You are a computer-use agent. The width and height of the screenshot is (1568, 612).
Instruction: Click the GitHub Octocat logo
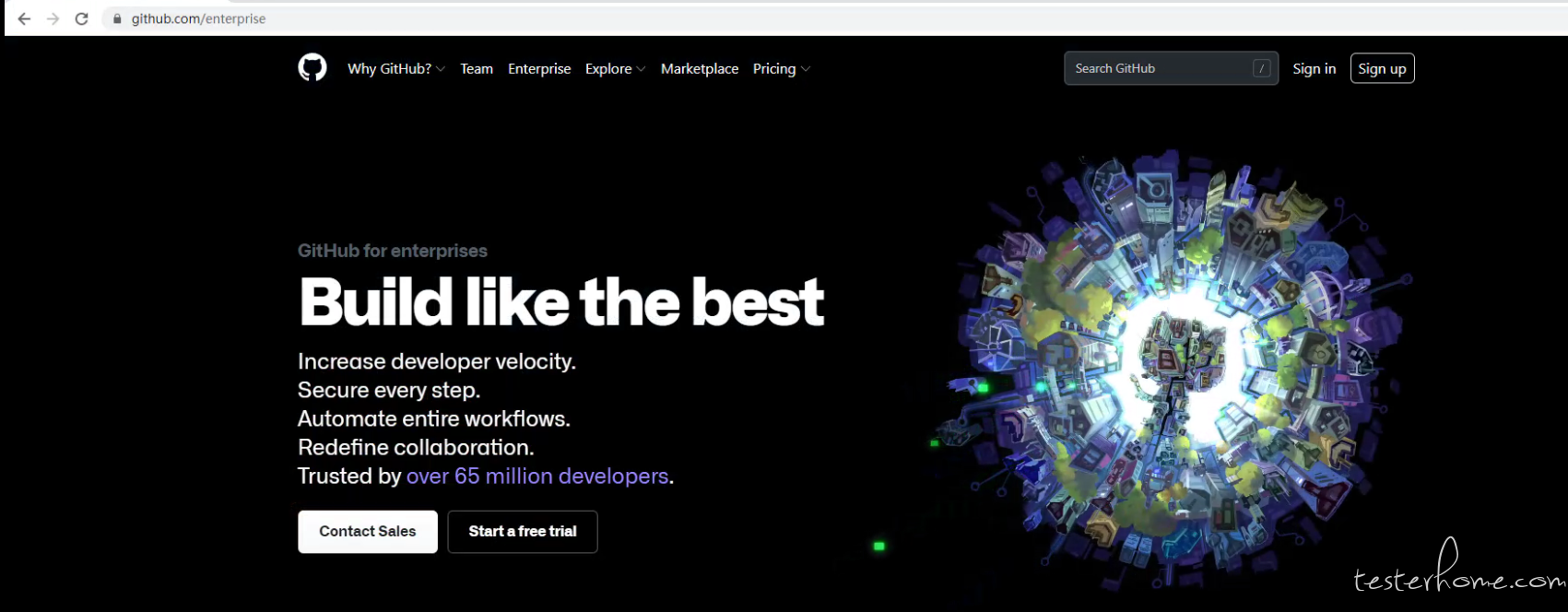point(312,67)
